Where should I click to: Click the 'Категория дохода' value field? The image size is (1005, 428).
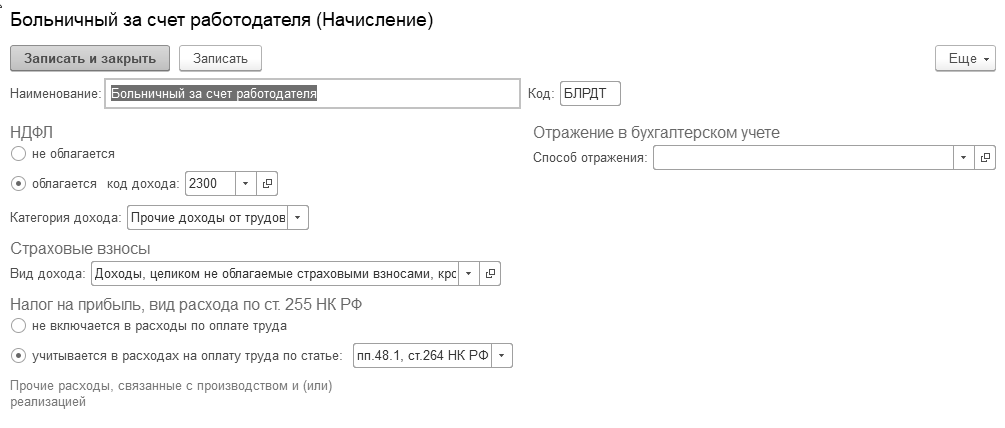207,217
